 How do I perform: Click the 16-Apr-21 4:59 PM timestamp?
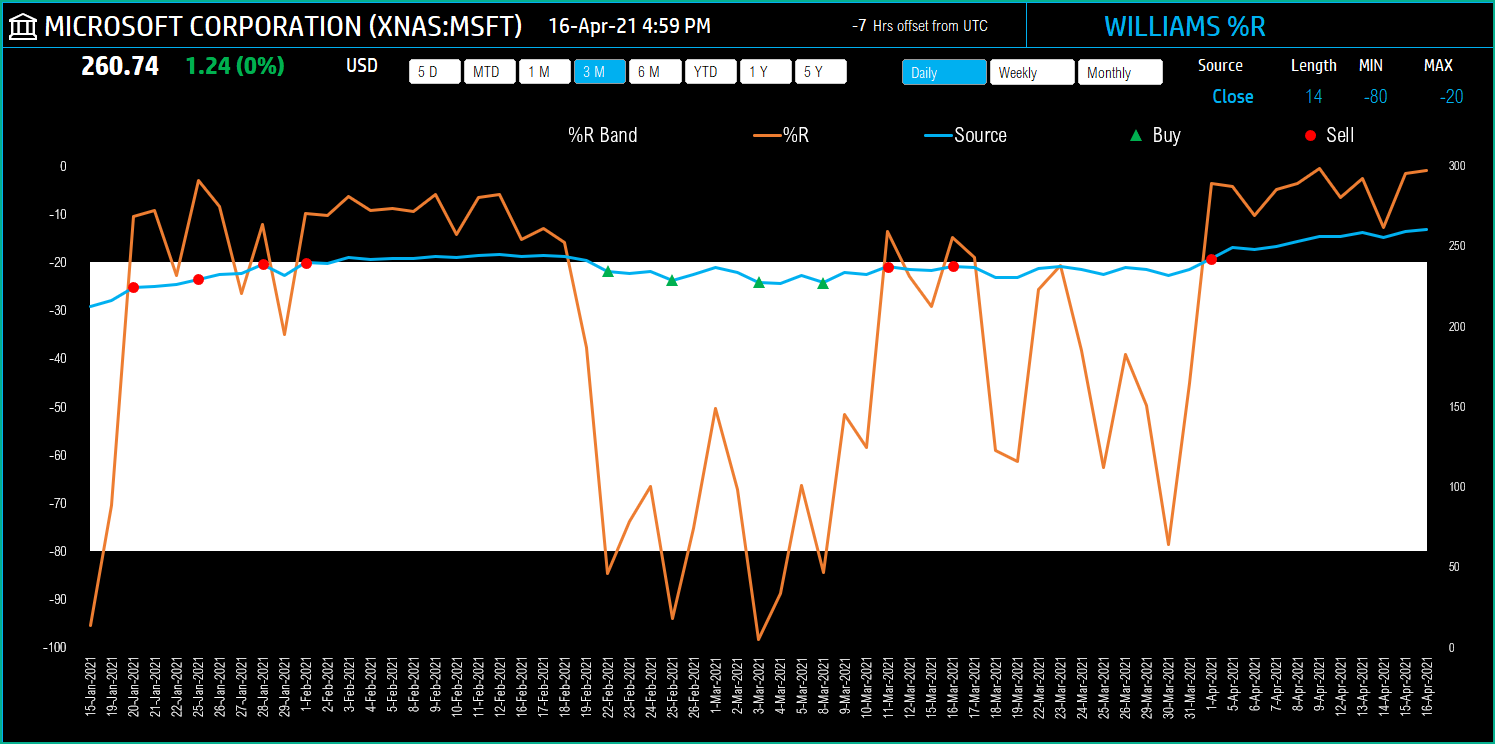630,26
